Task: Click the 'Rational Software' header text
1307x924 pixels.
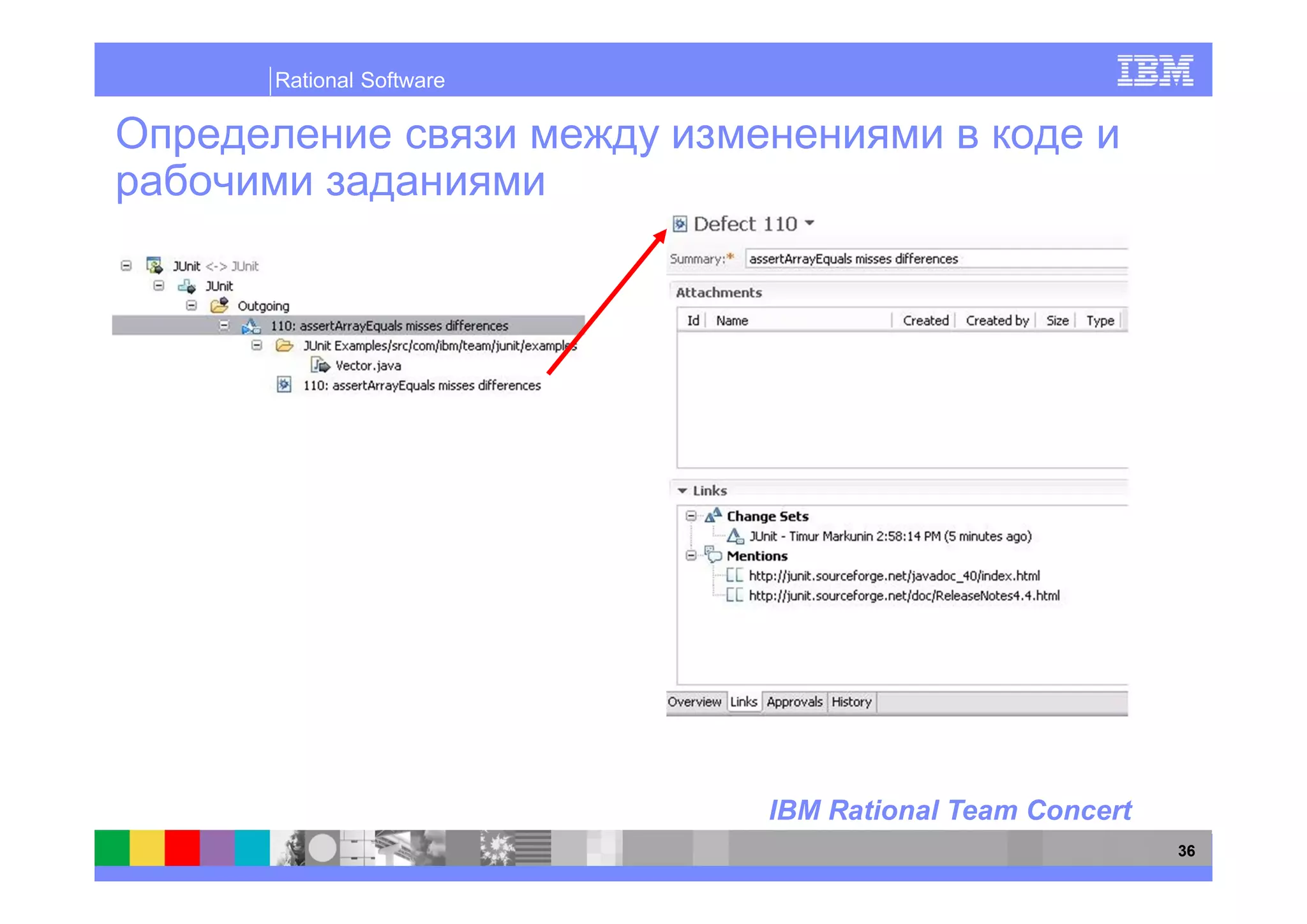Action: [x=360, y=80]
